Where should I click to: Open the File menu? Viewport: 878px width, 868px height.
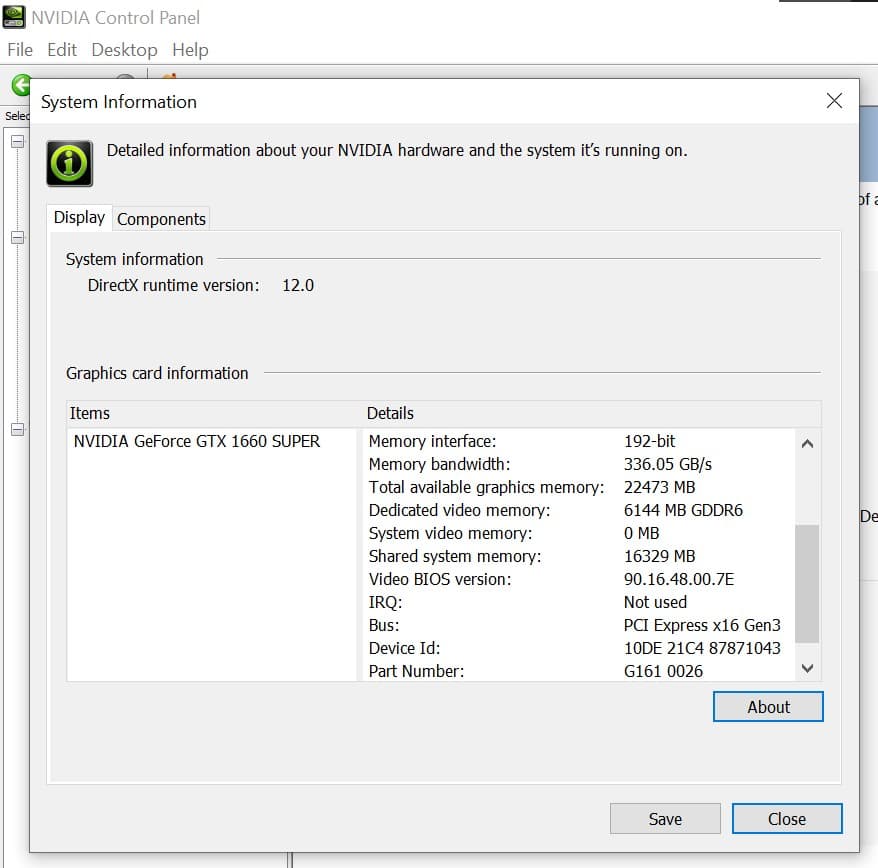(x=20, y=49)
